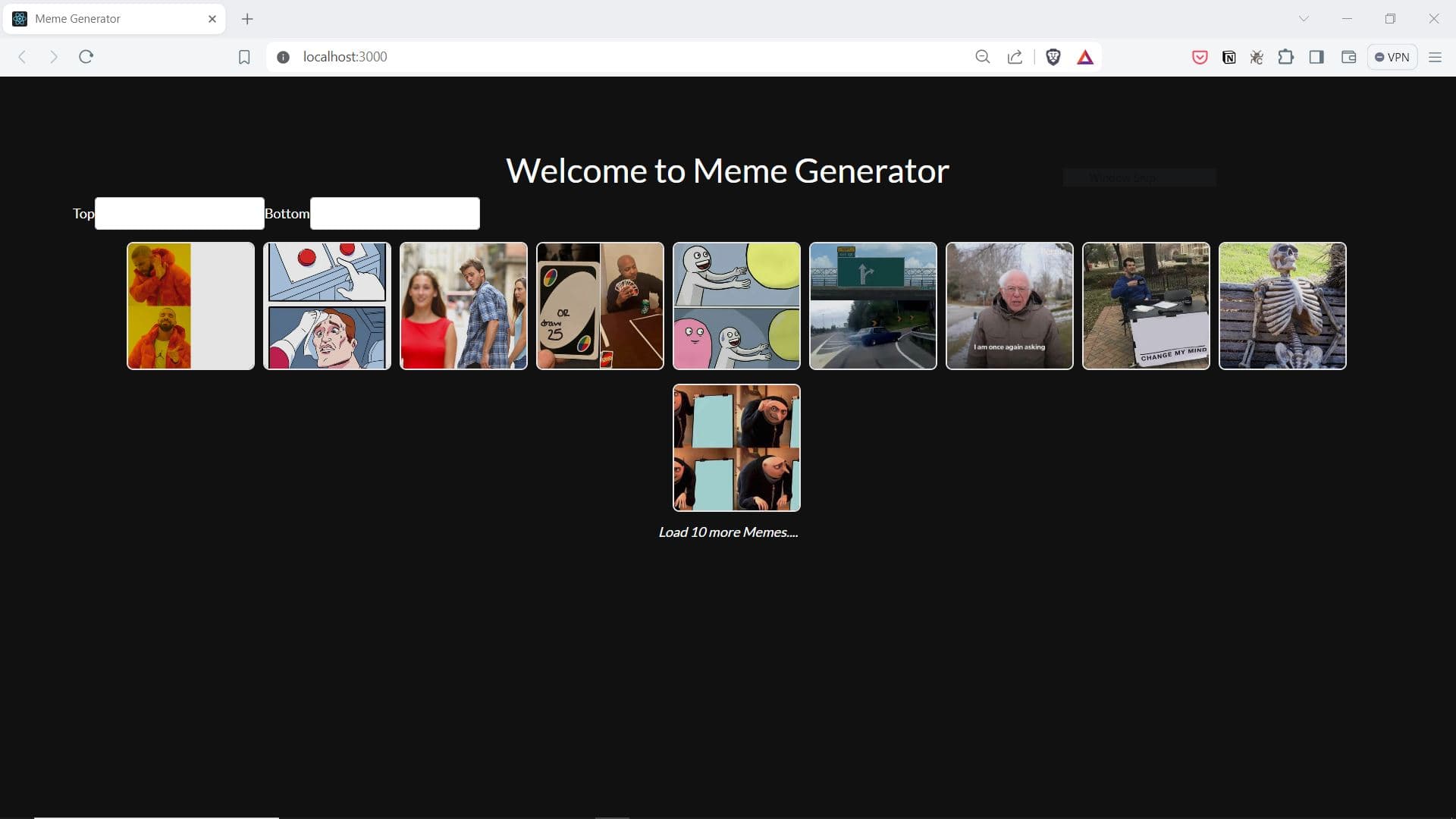Image resolution: width=1456 pixels, height=819 pixels.
Task: Open Brave Rewards triangle icon
Action: pos(1085,57)
